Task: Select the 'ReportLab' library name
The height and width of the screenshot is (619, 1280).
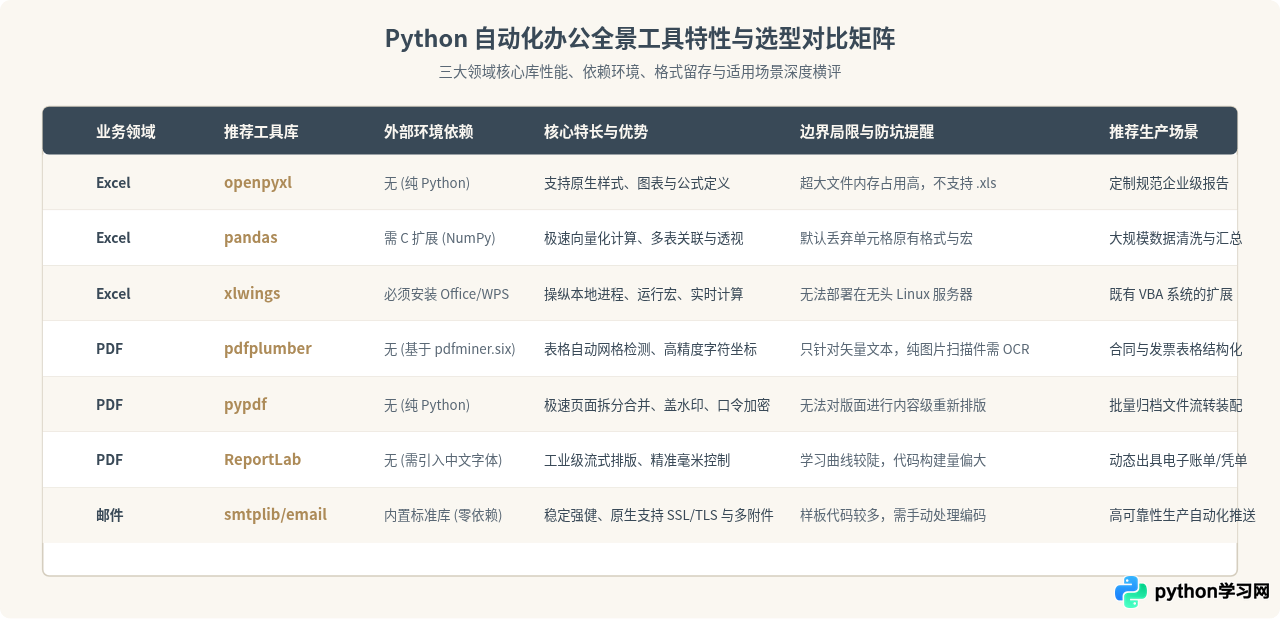Action: 262,460
